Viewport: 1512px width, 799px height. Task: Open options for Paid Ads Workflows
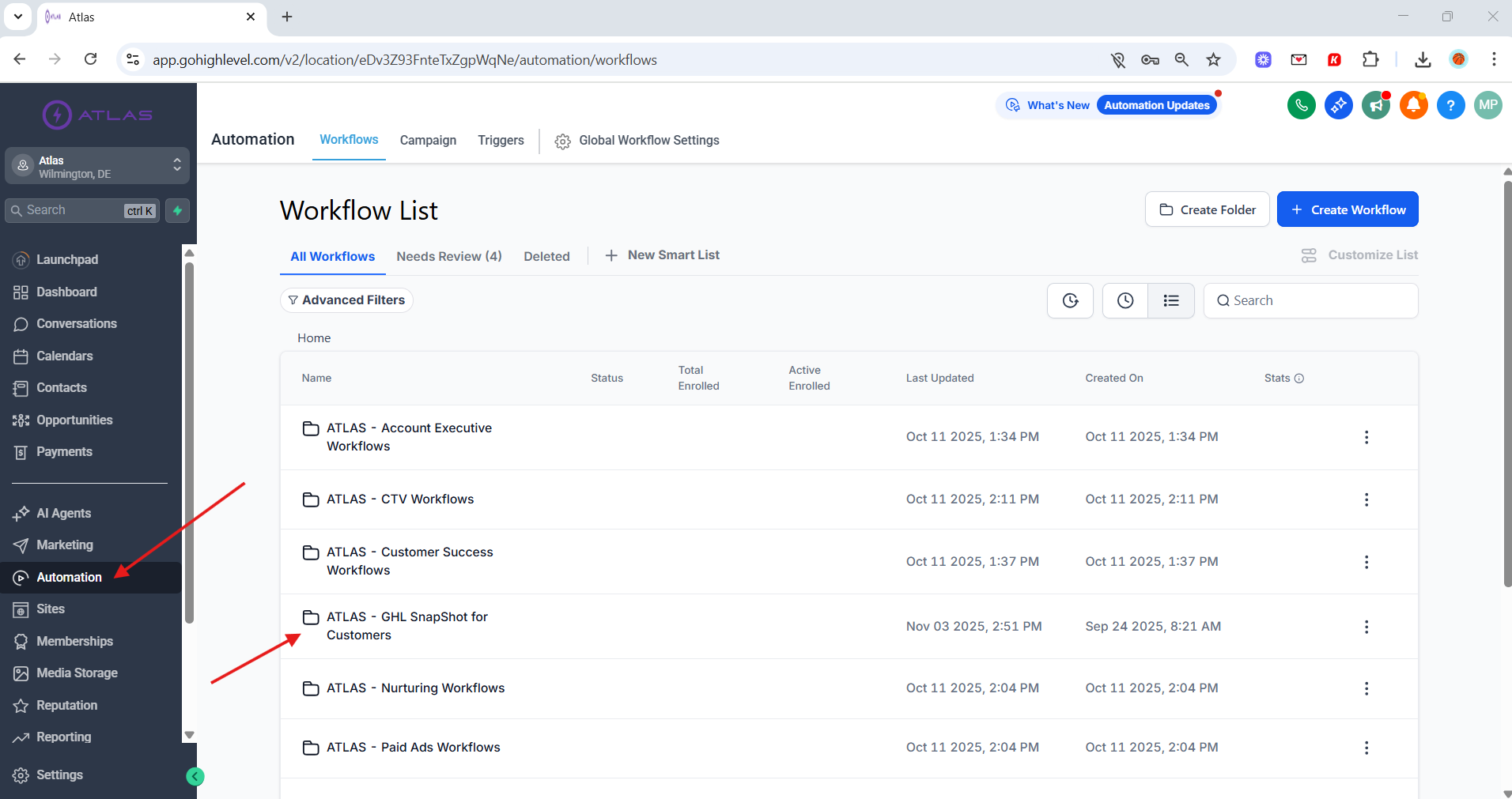point(1366,748)
